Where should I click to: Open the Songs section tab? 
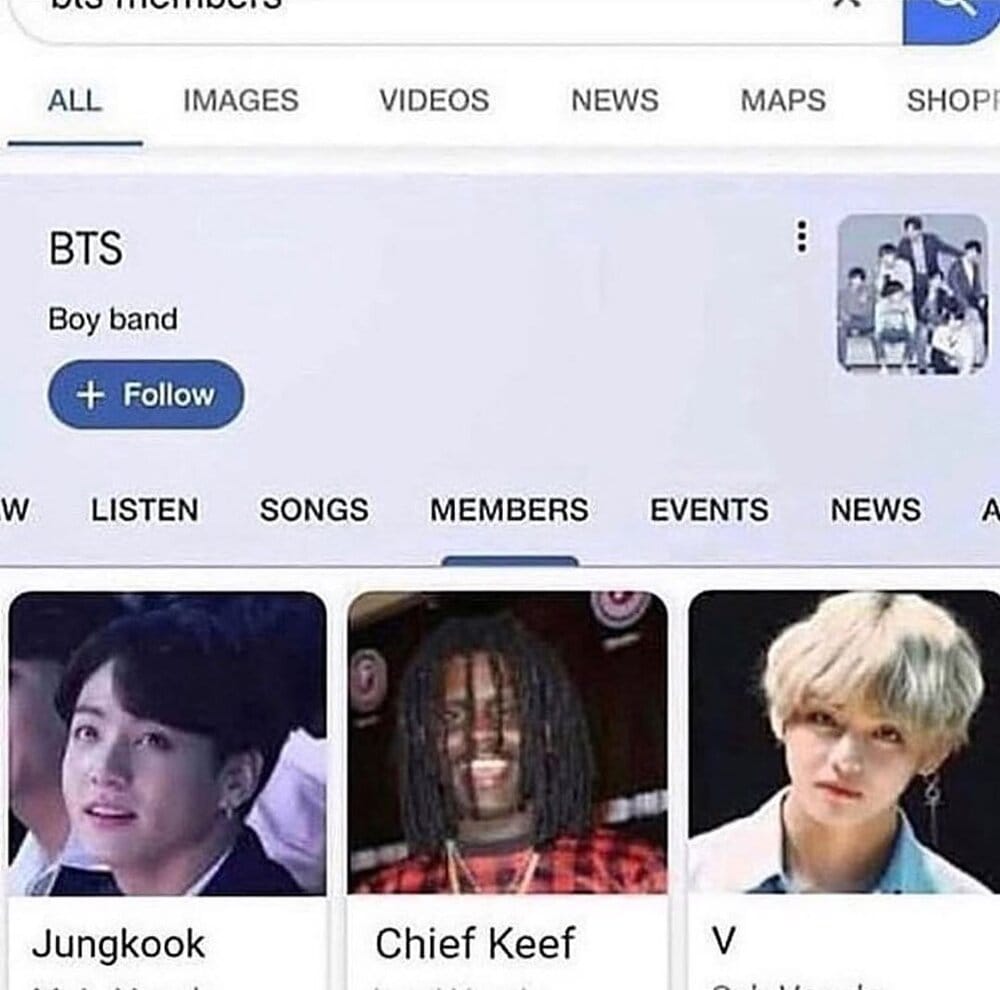pyautogui.click(x=314, y=510)
